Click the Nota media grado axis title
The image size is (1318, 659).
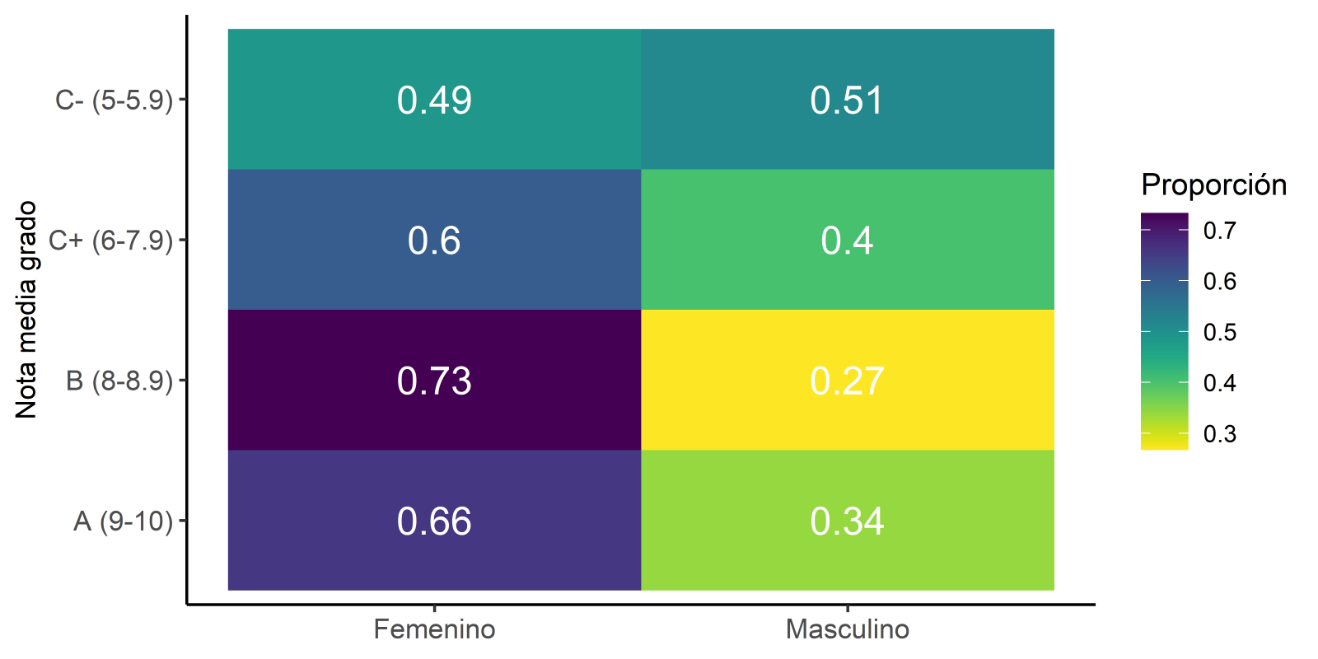point(27,309)
